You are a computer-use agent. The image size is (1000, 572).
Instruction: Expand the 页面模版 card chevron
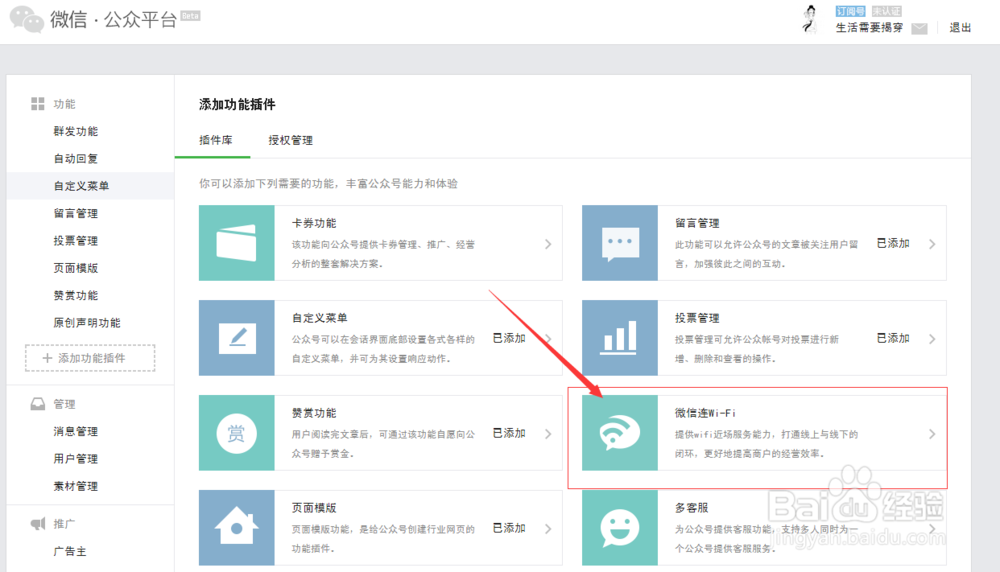548,529
